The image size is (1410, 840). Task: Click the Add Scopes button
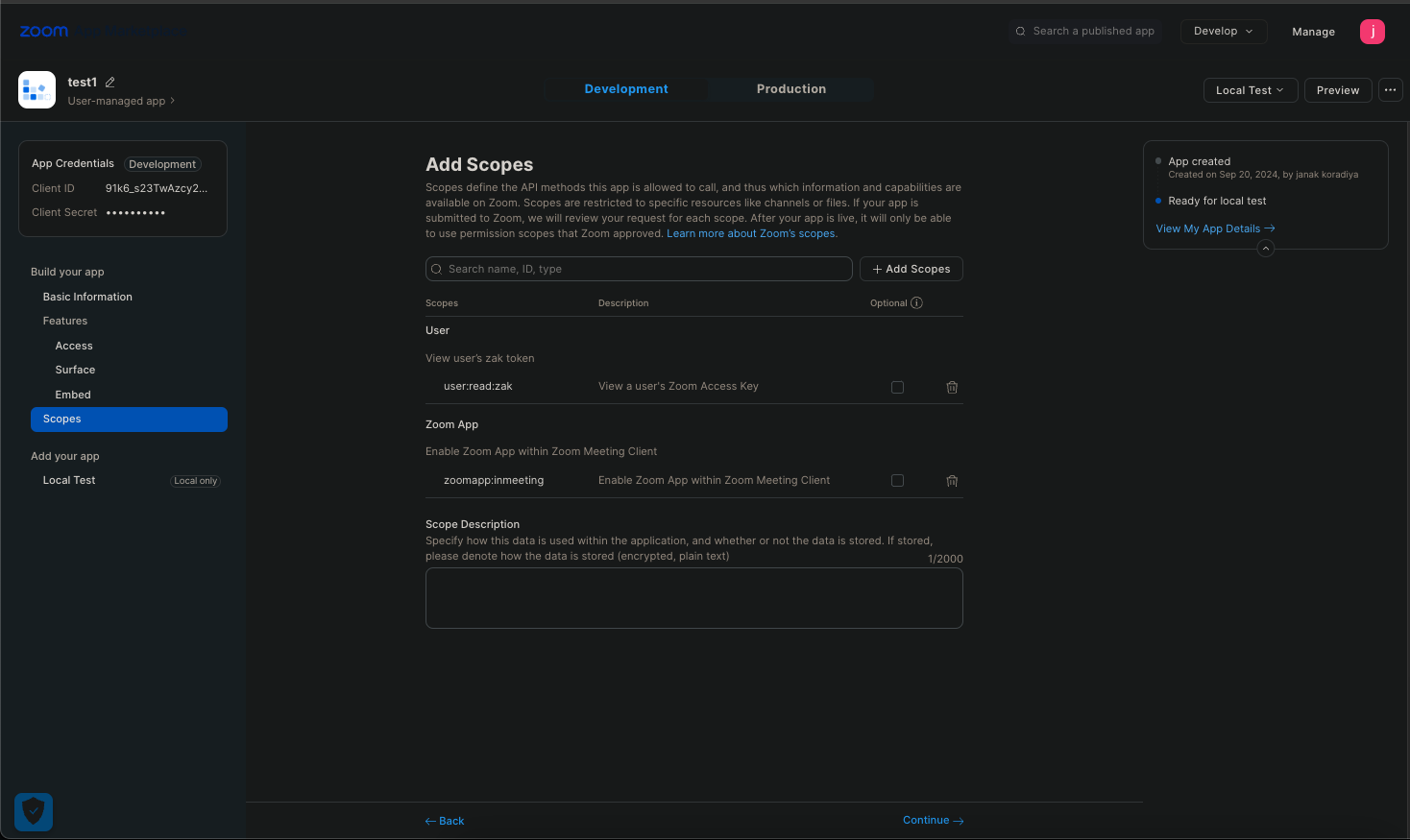(x=912, y=269)
